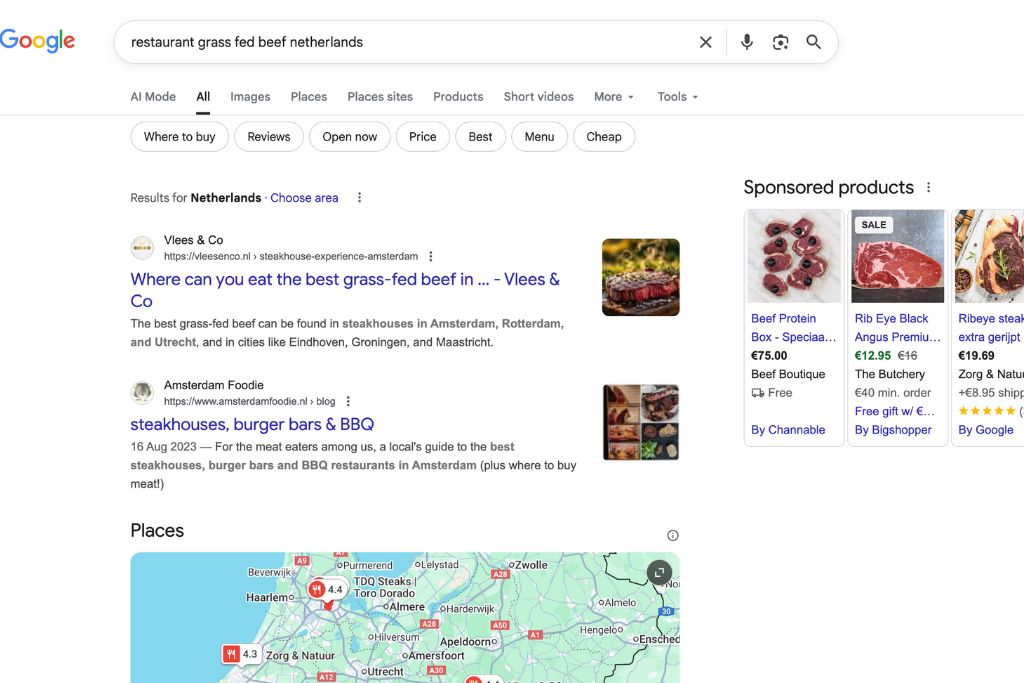The width and height of the screenshot is (1024, 683).
Task: Open the Products tab
Action: (458, 97)
